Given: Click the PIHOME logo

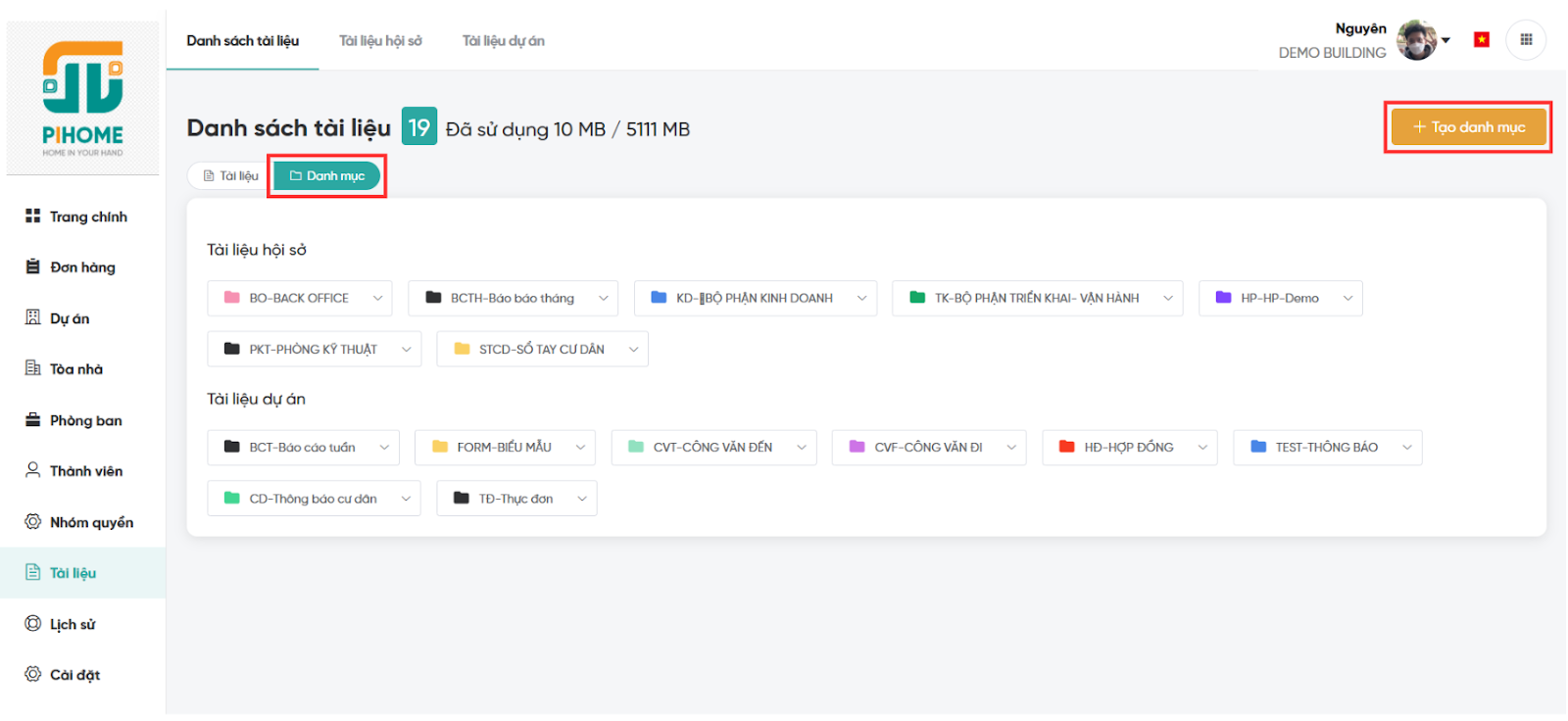Looking at the screenshot, I should pyautogui.click(x=82, y=98).
